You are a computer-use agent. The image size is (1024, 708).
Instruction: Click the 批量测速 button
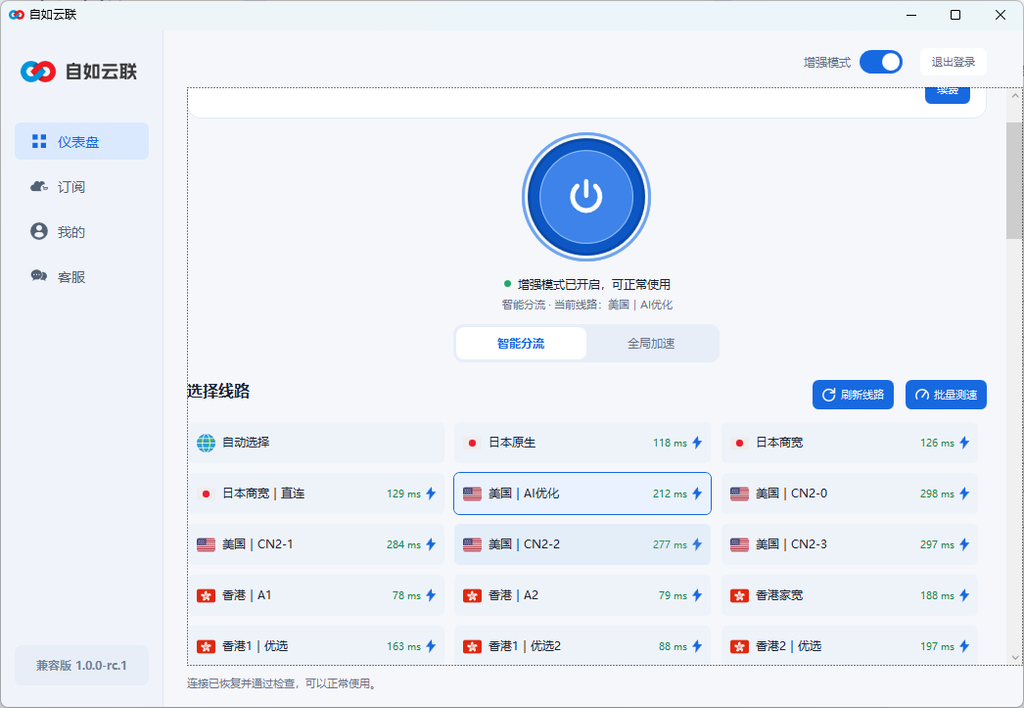(x=946, y=394)
